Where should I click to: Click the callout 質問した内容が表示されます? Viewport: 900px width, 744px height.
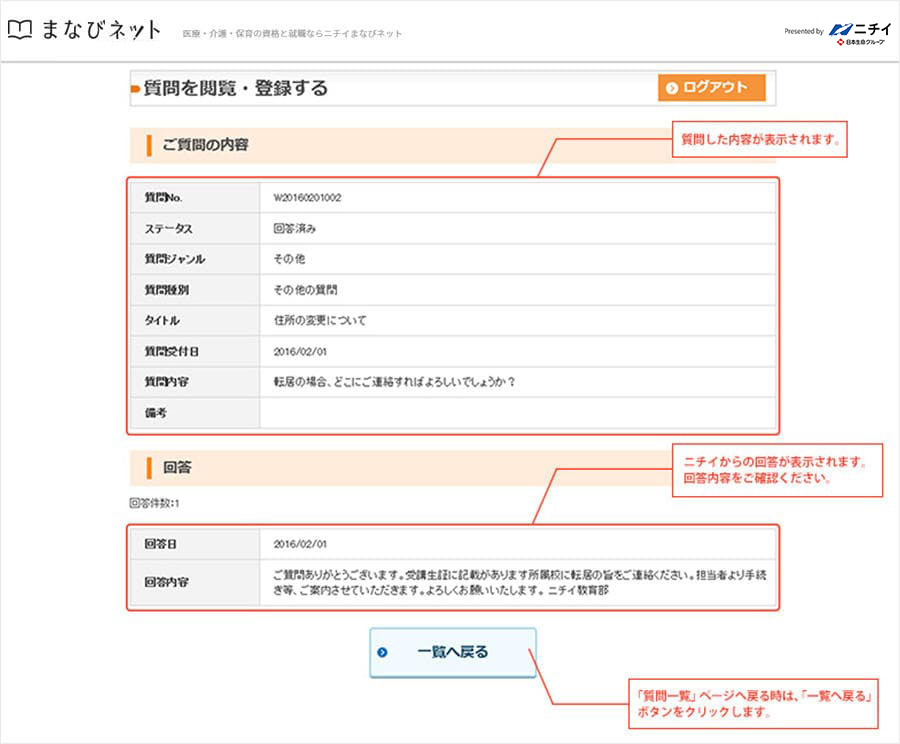pyautogui.click(x=758, y=141)
